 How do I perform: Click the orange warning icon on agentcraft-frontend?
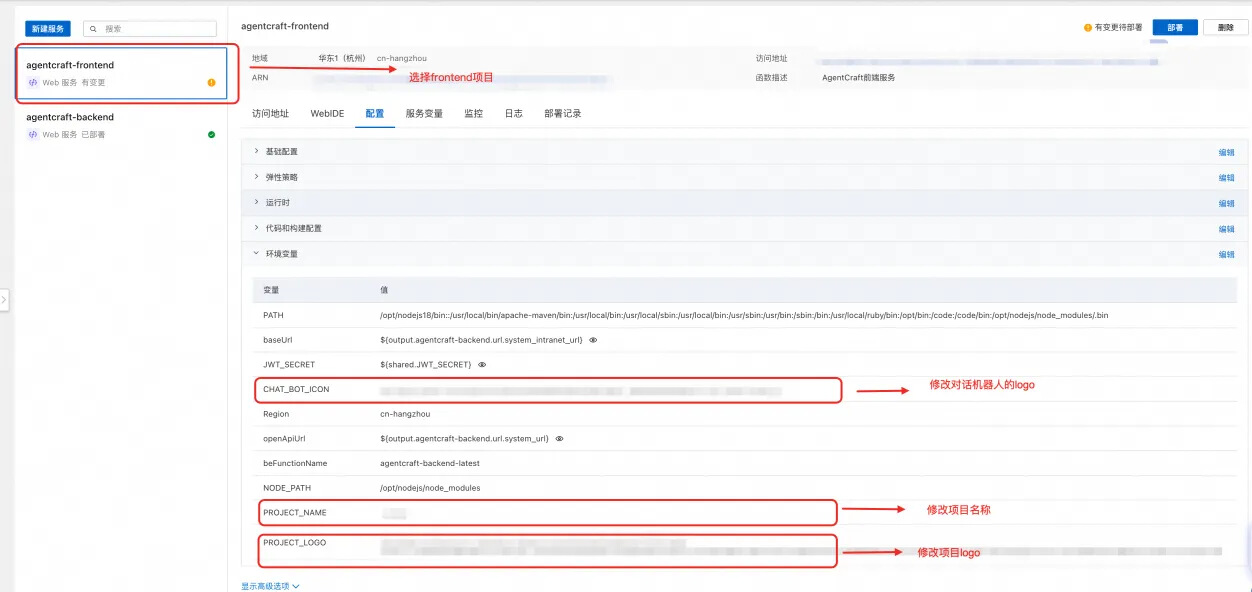click(211, 83)
